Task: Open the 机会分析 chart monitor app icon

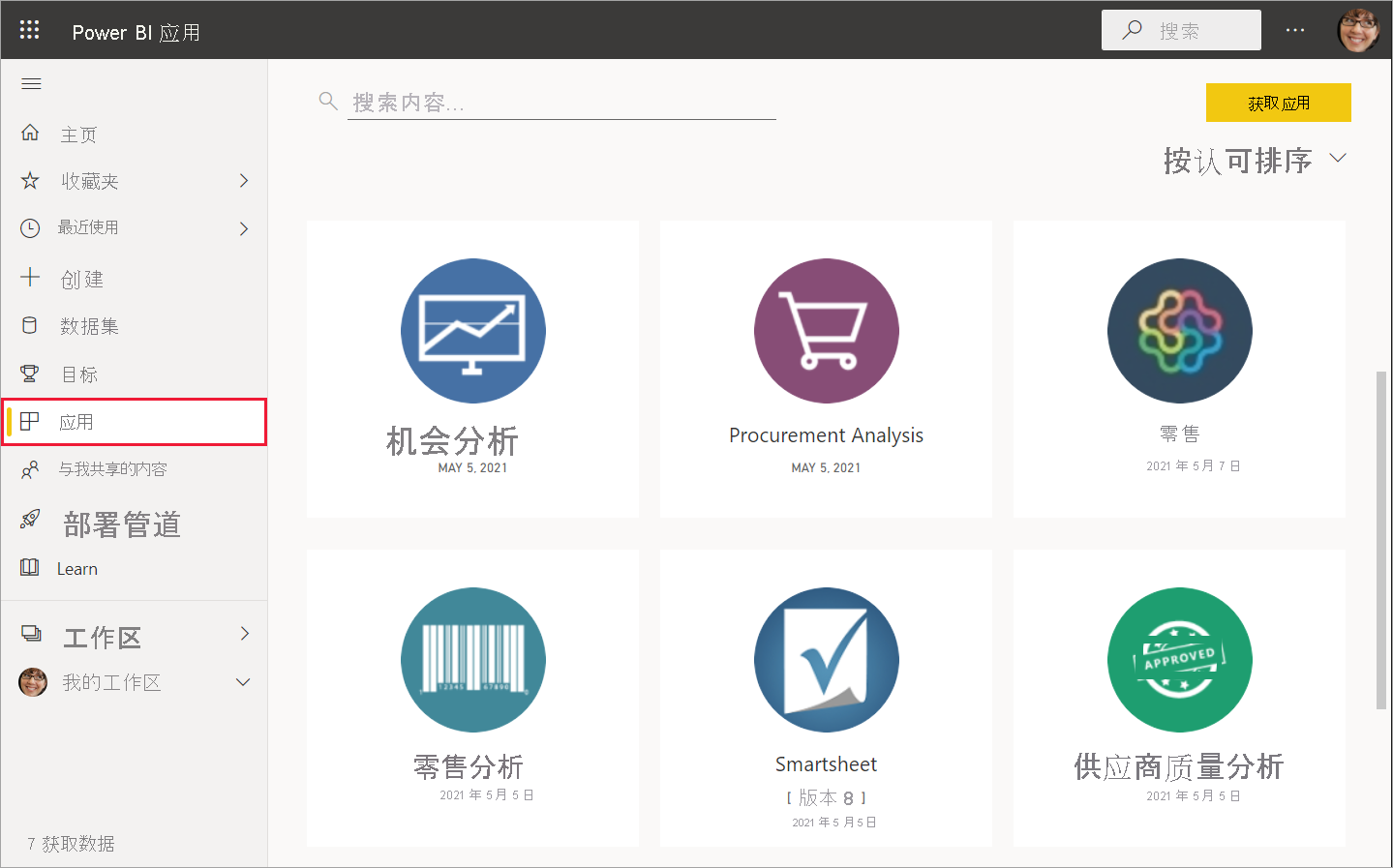Action: point(473,331)
